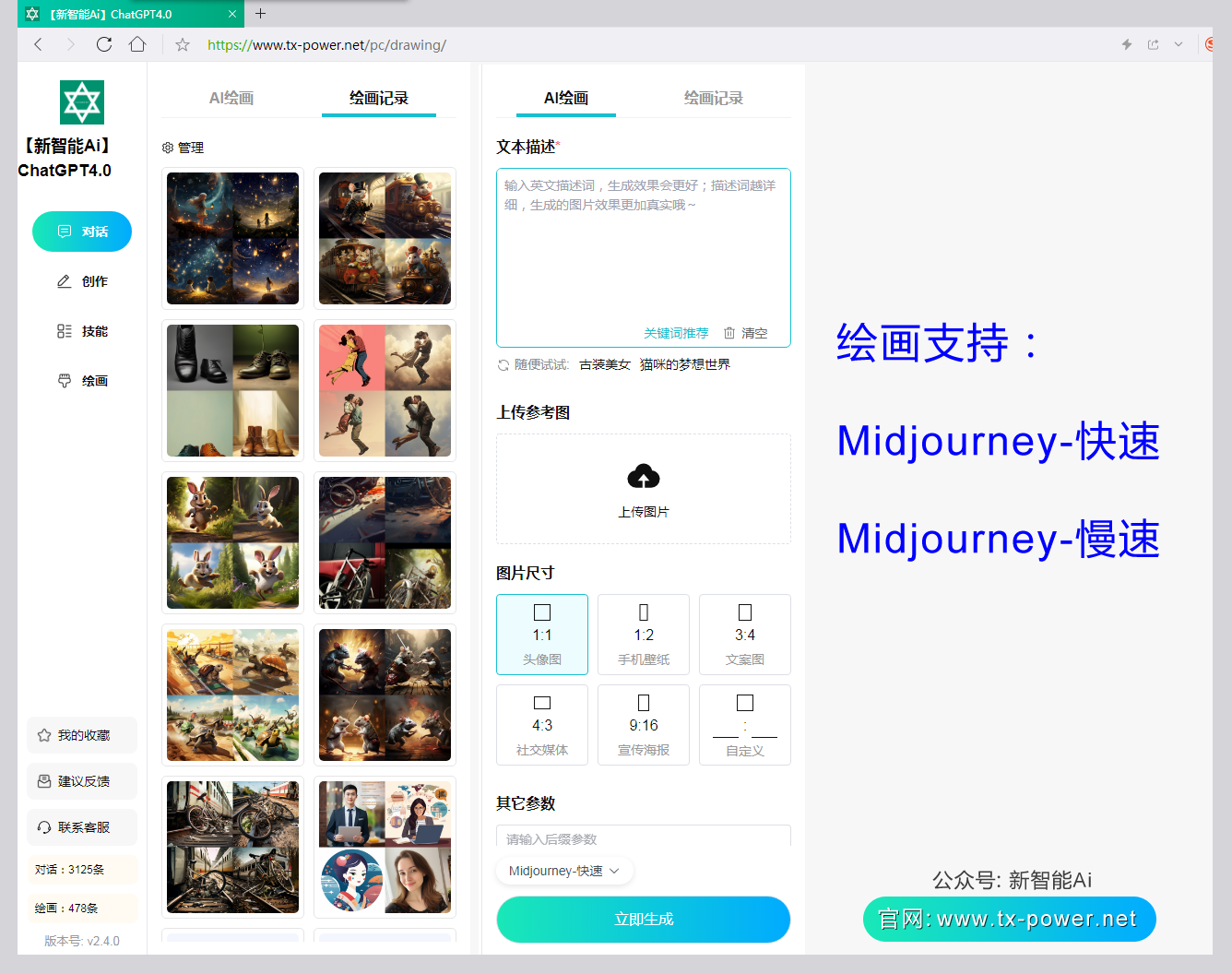Image resolution: width=1232 pixels, height=974 pixels.
Task: Open the leather shoes thumbnail
Action: (233, 390)
